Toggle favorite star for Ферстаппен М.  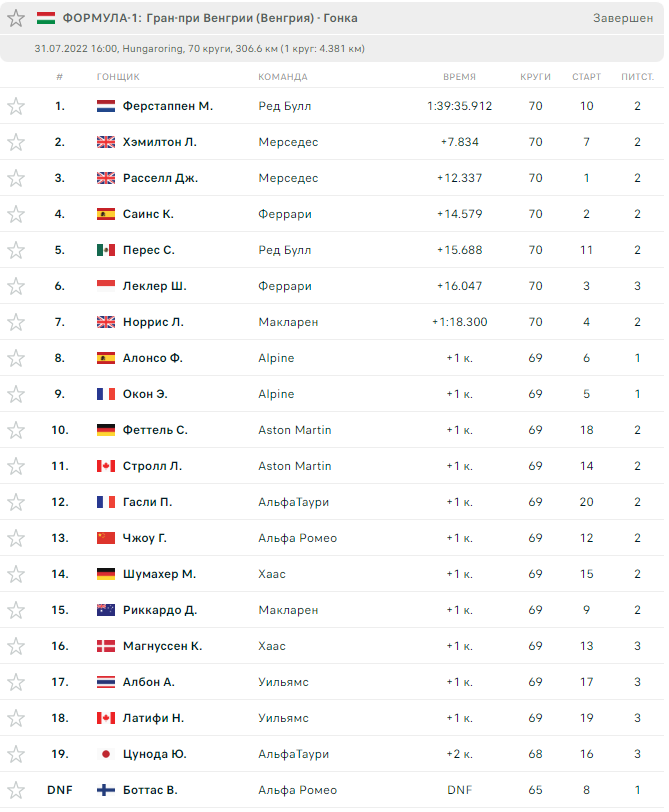click(x=16, y=106)
